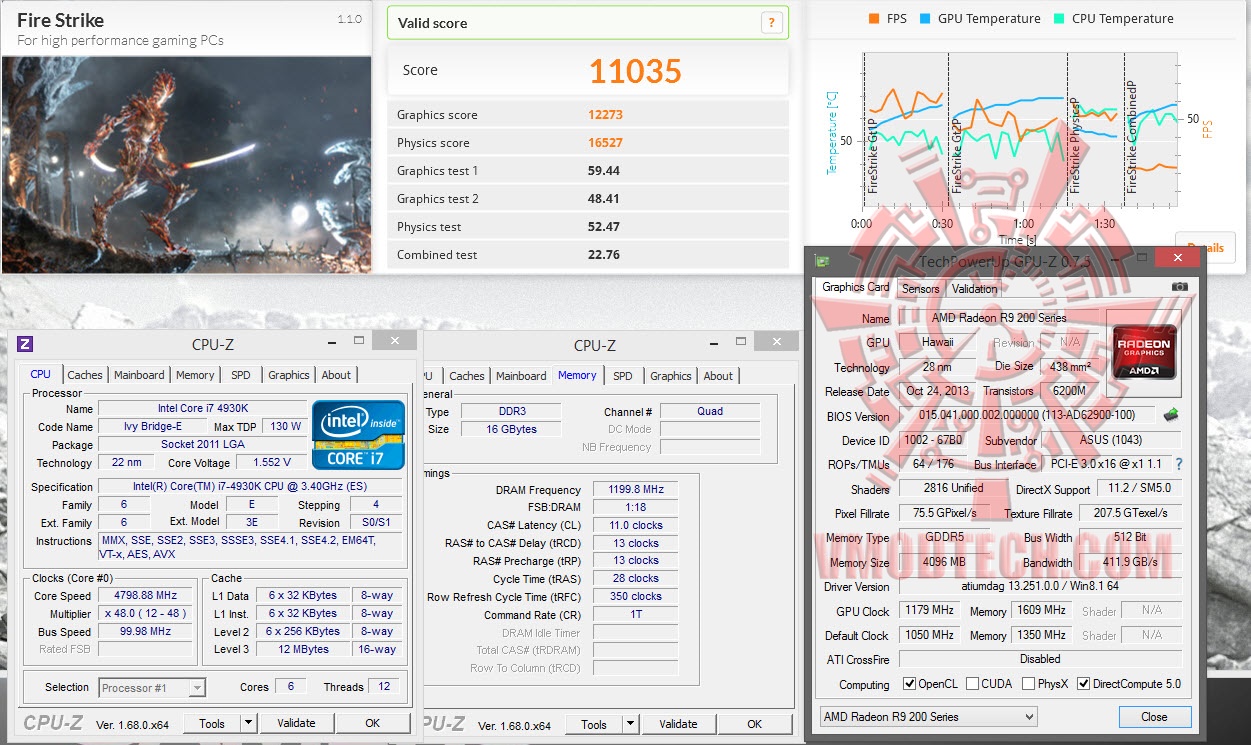
Task: Expand the Tools arrow in the Memory tab window
Action: coord(631,724)
